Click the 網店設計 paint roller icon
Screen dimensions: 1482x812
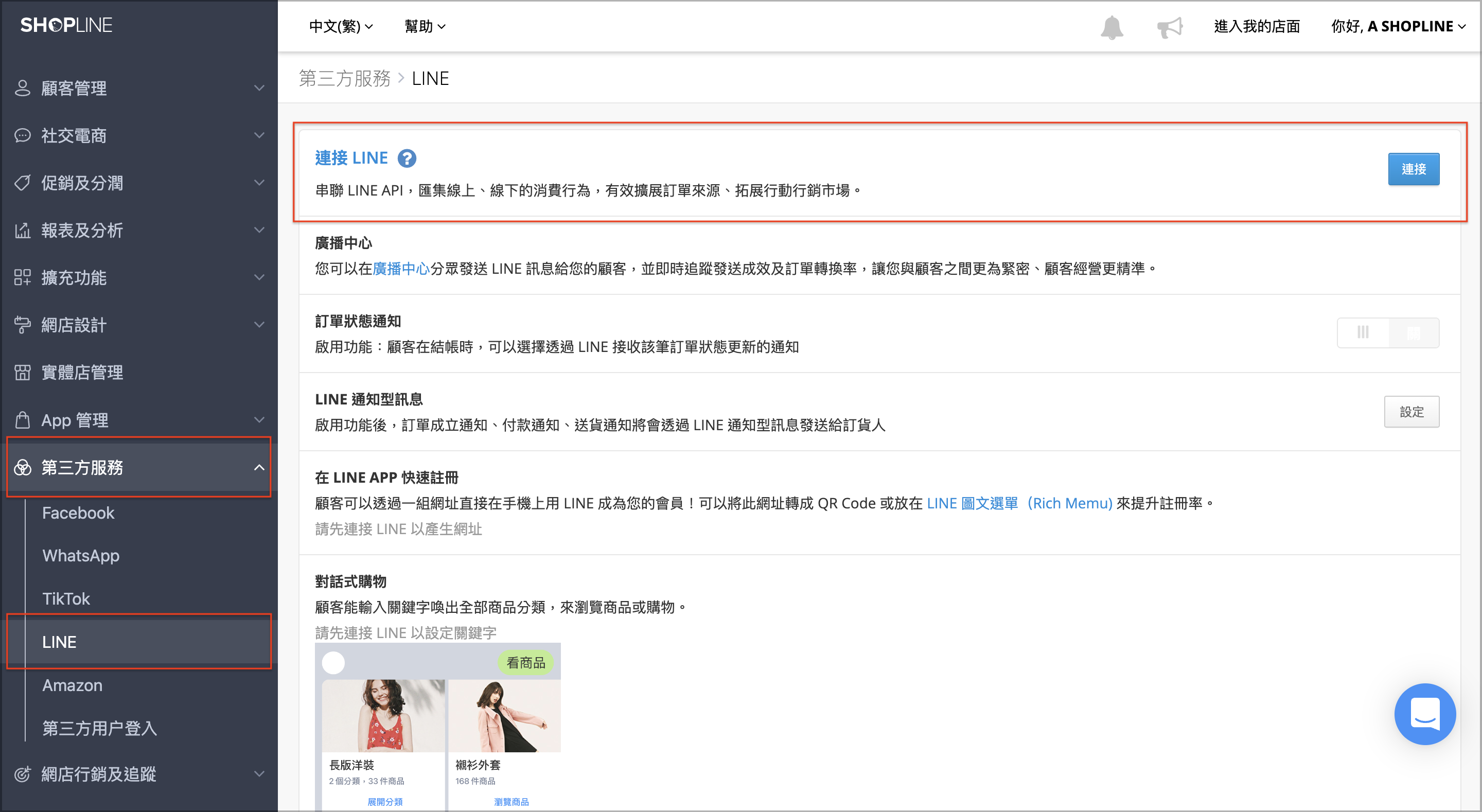click(x=23, y=325)
